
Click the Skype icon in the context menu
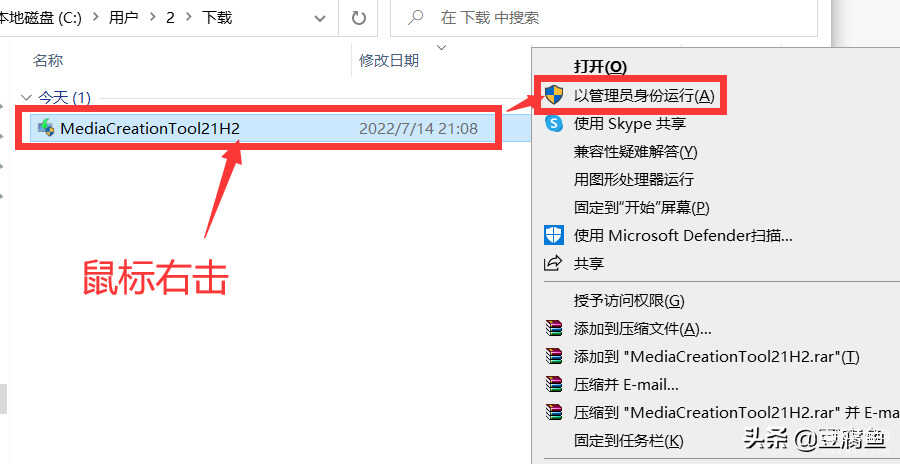[554, 123]
